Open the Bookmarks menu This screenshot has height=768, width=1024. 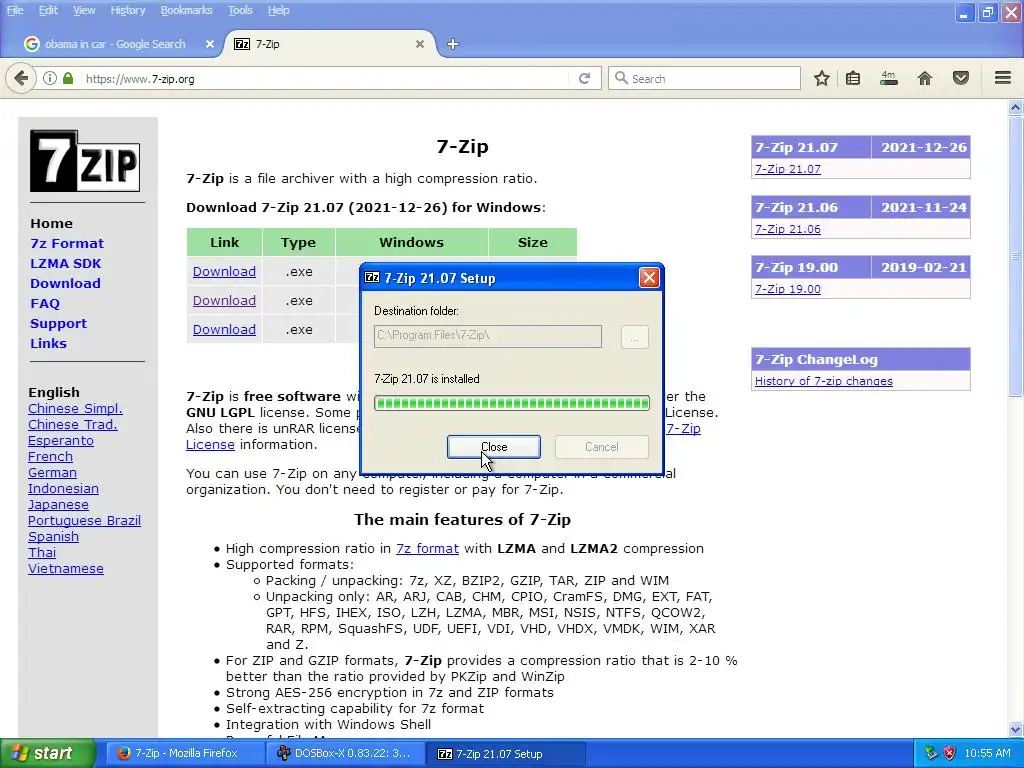[x=187, y=10]
